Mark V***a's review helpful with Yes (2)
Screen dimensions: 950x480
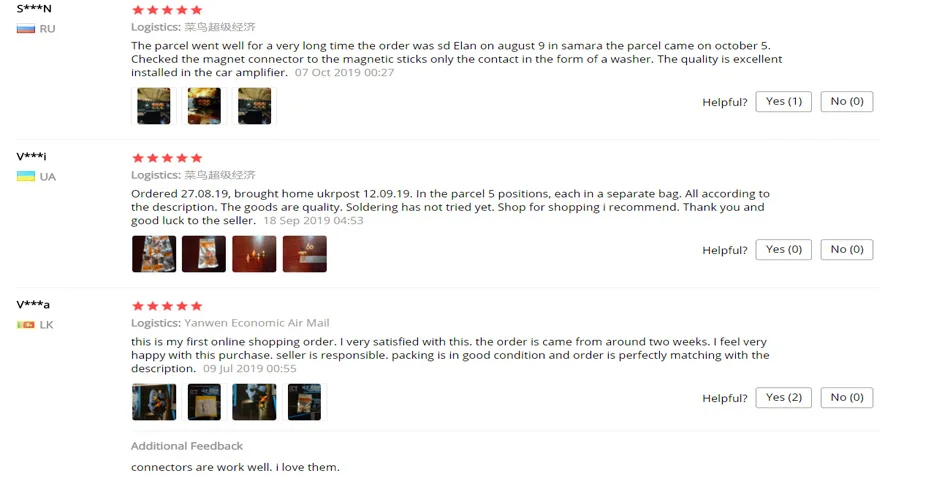pyautogui.click(x=783, y=398)
